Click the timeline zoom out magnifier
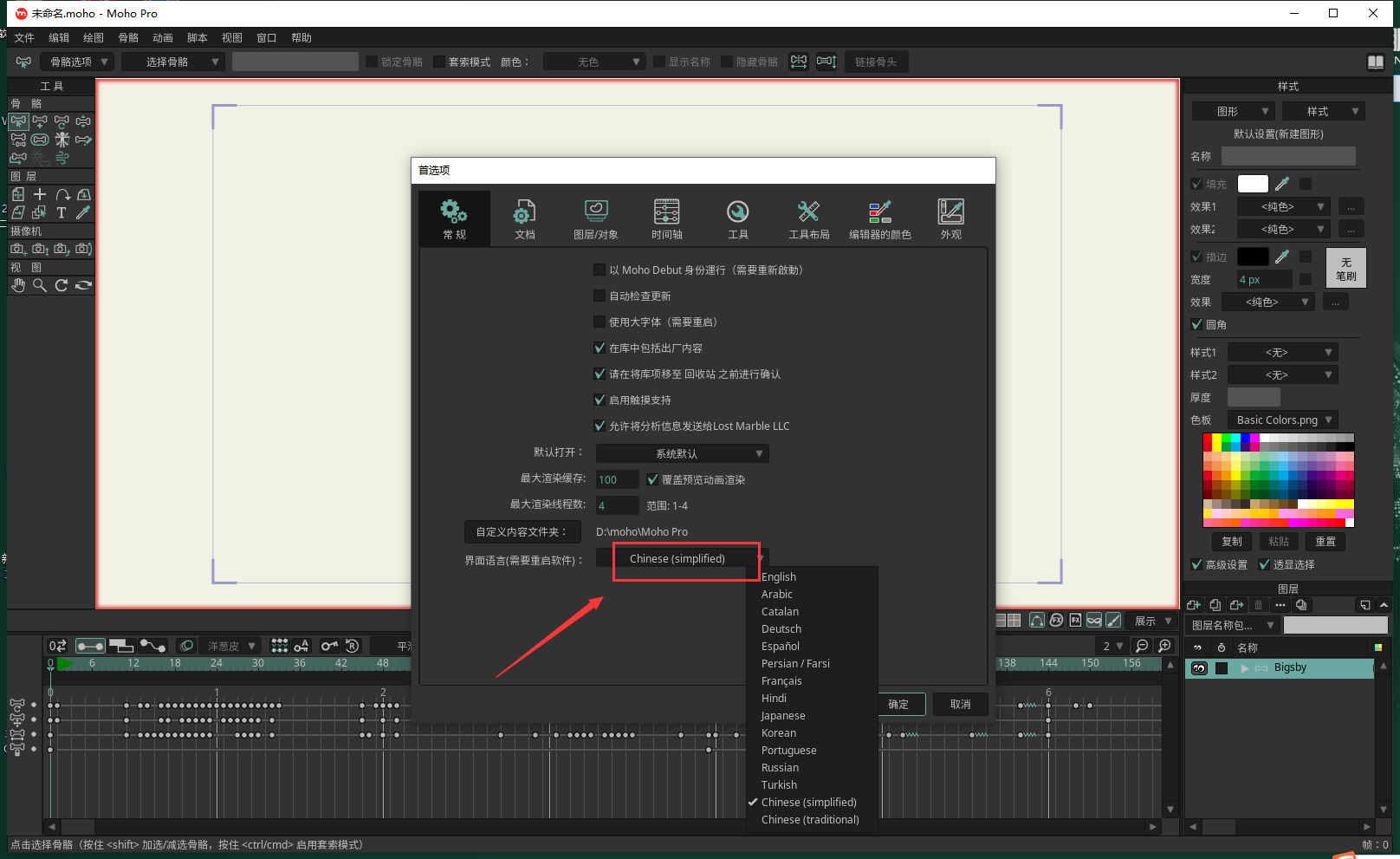This screenshot has width=1400, height=859. 1142,646
